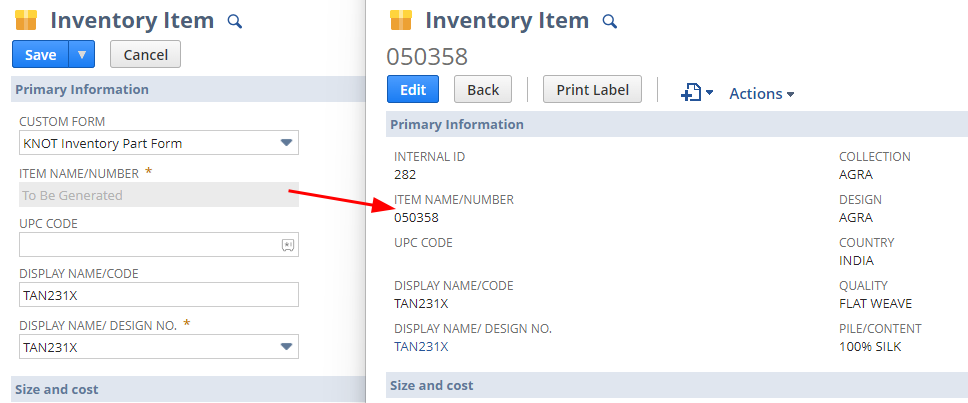Viewport: 968px width, 403px height.
Task: Click the package icon above item 050358
Action: (x=401, y=20)
